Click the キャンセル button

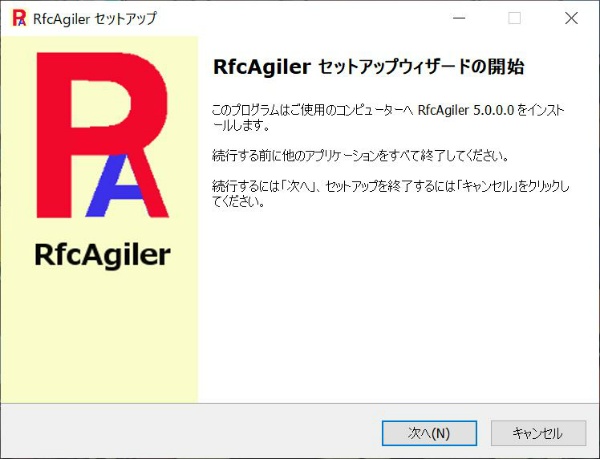(538, 433)
